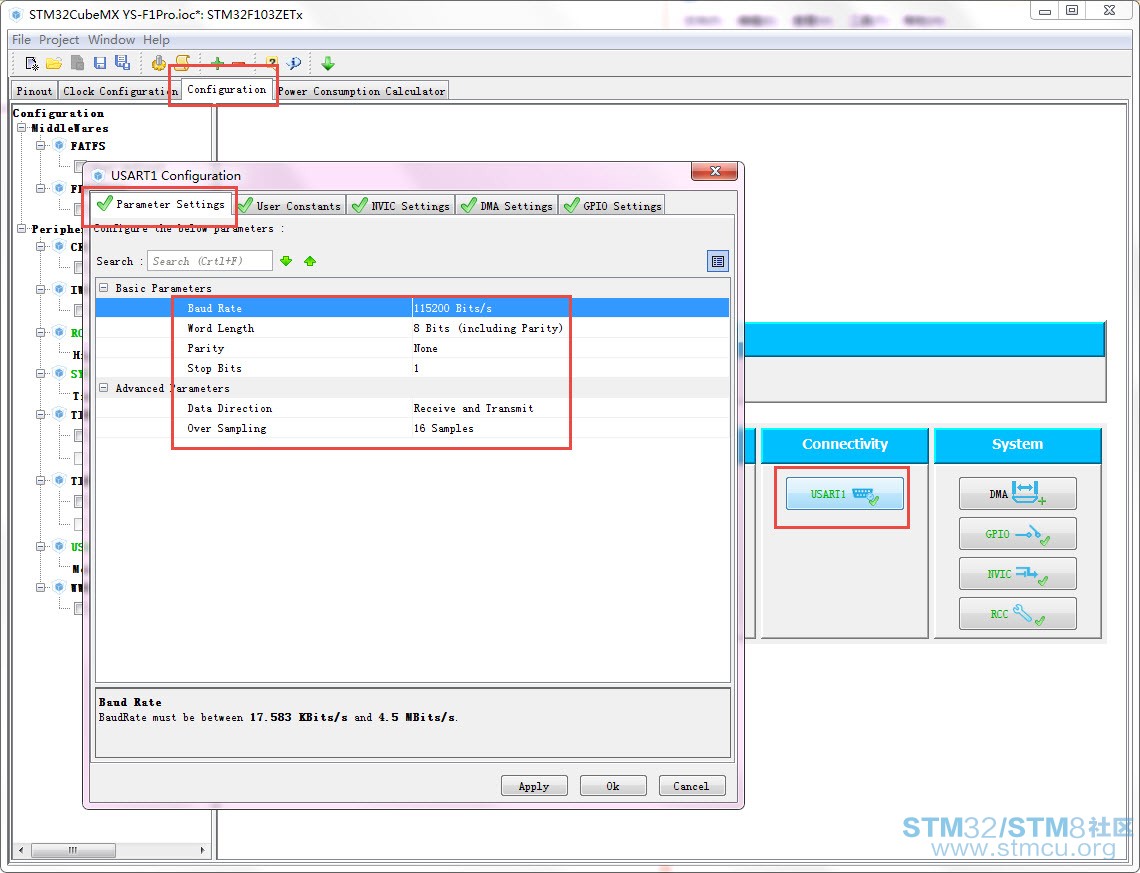Click the Apply button
This screenshot has height=873, width=1140.
(534, 786)
